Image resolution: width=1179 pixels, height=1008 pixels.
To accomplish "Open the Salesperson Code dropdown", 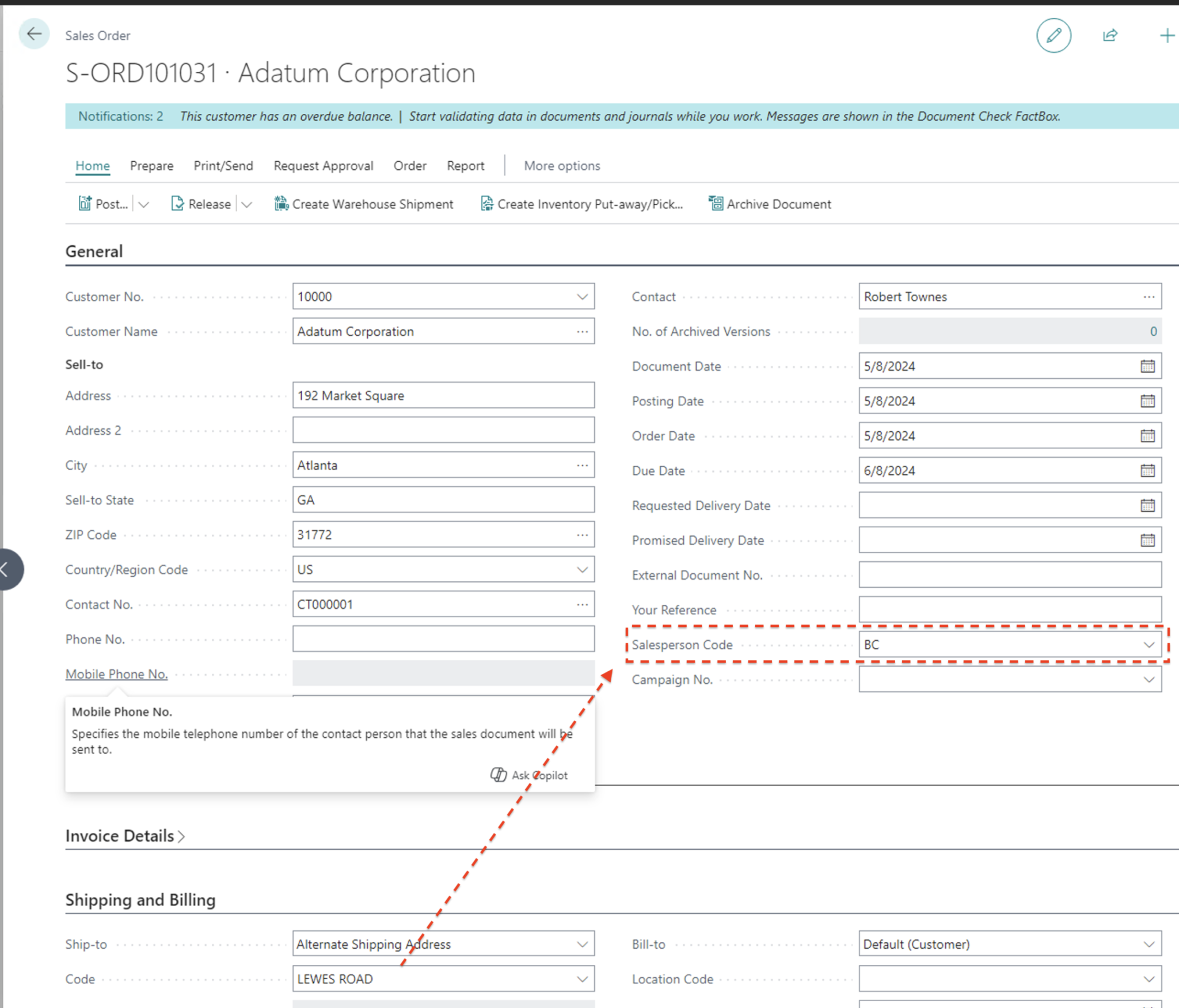I will pyautogui.click(x=1149, y=645).
